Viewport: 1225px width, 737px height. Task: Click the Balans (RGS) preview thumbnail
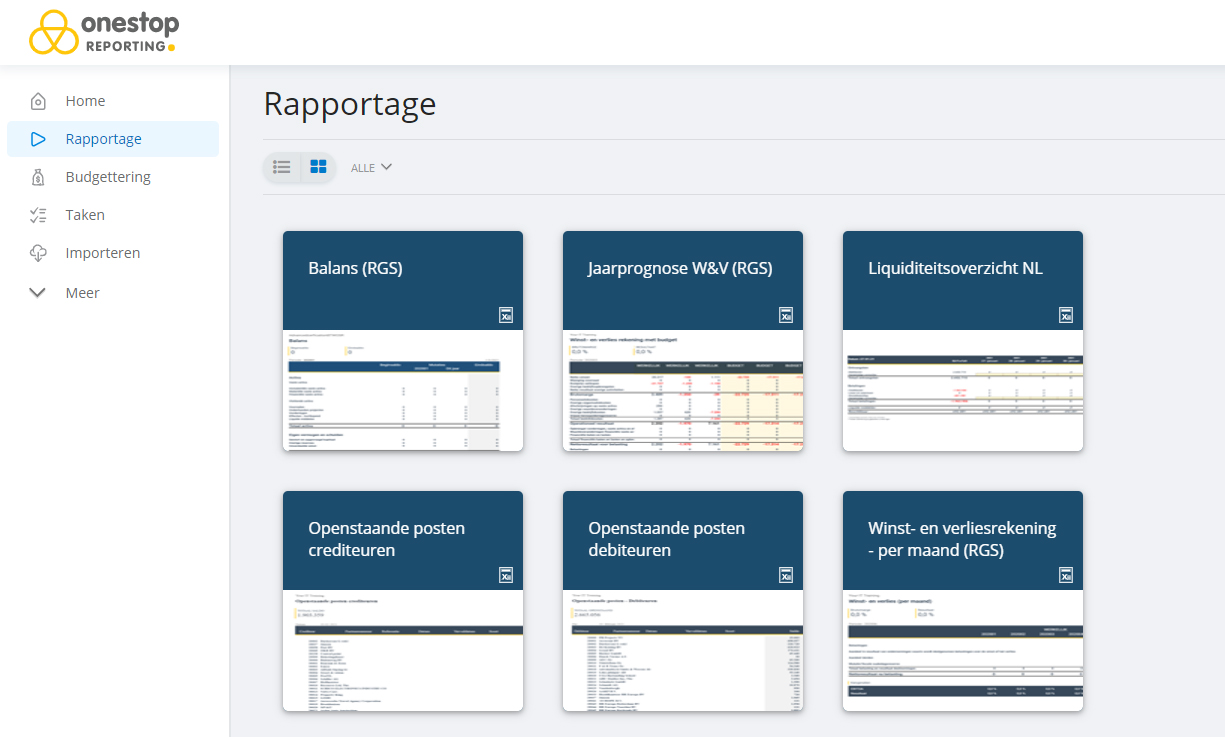point(402,390)
